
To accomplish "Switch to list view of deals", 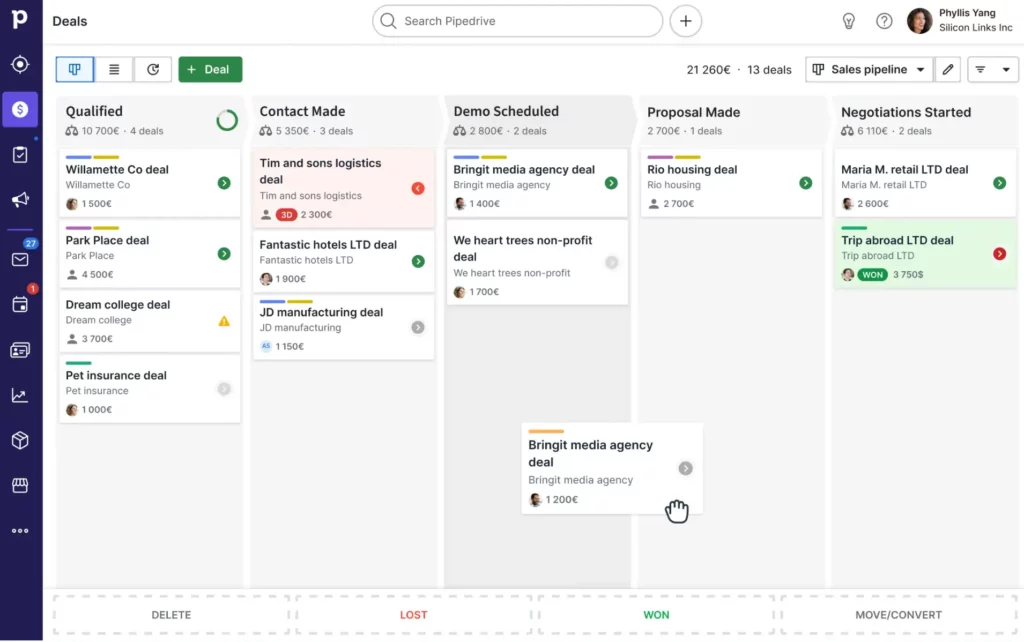I will coord(114,69).
